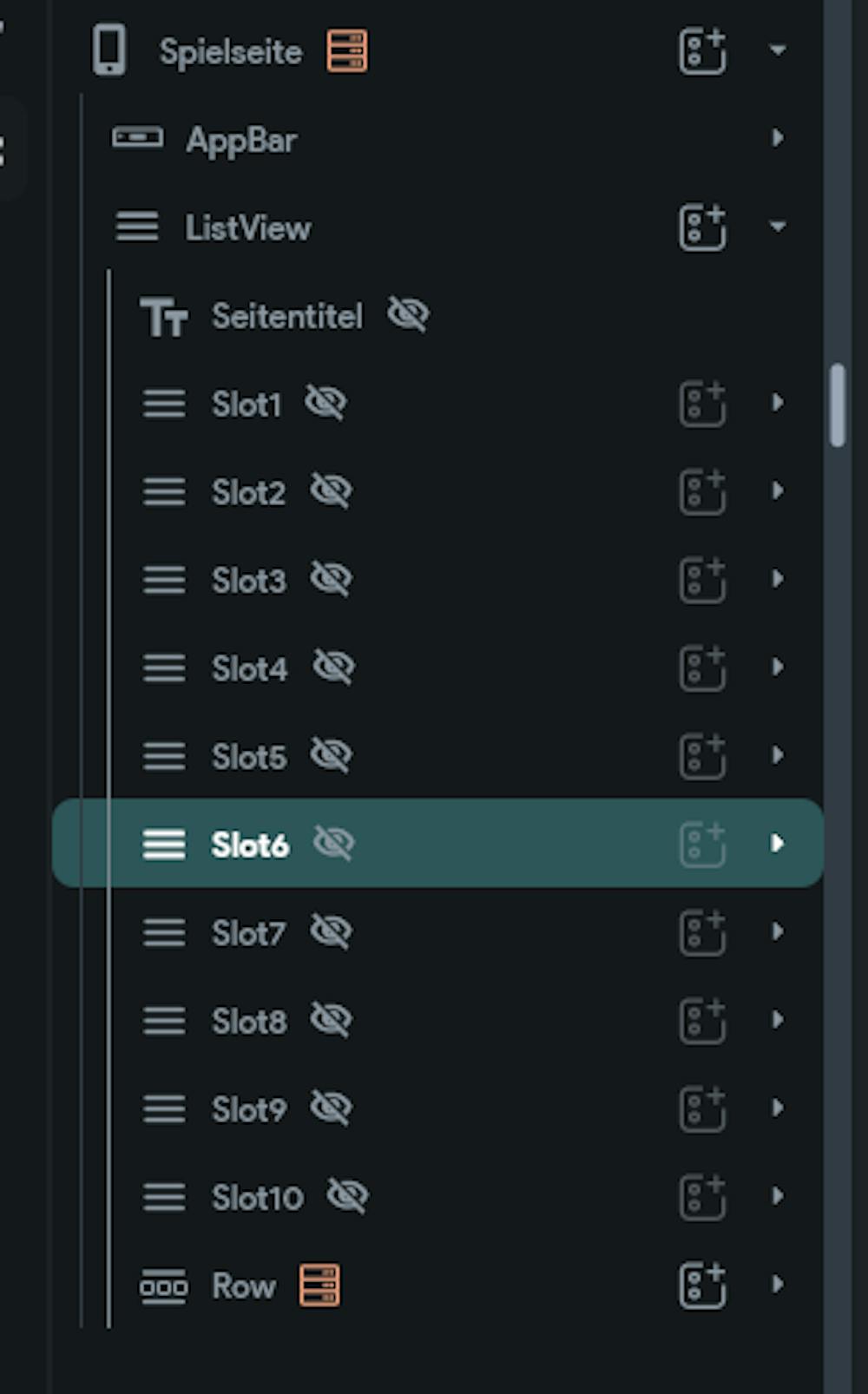Screen dimensions: 868x1394
Task: Click the add-widget icon beside Spielseite
Action: point(701,51)
